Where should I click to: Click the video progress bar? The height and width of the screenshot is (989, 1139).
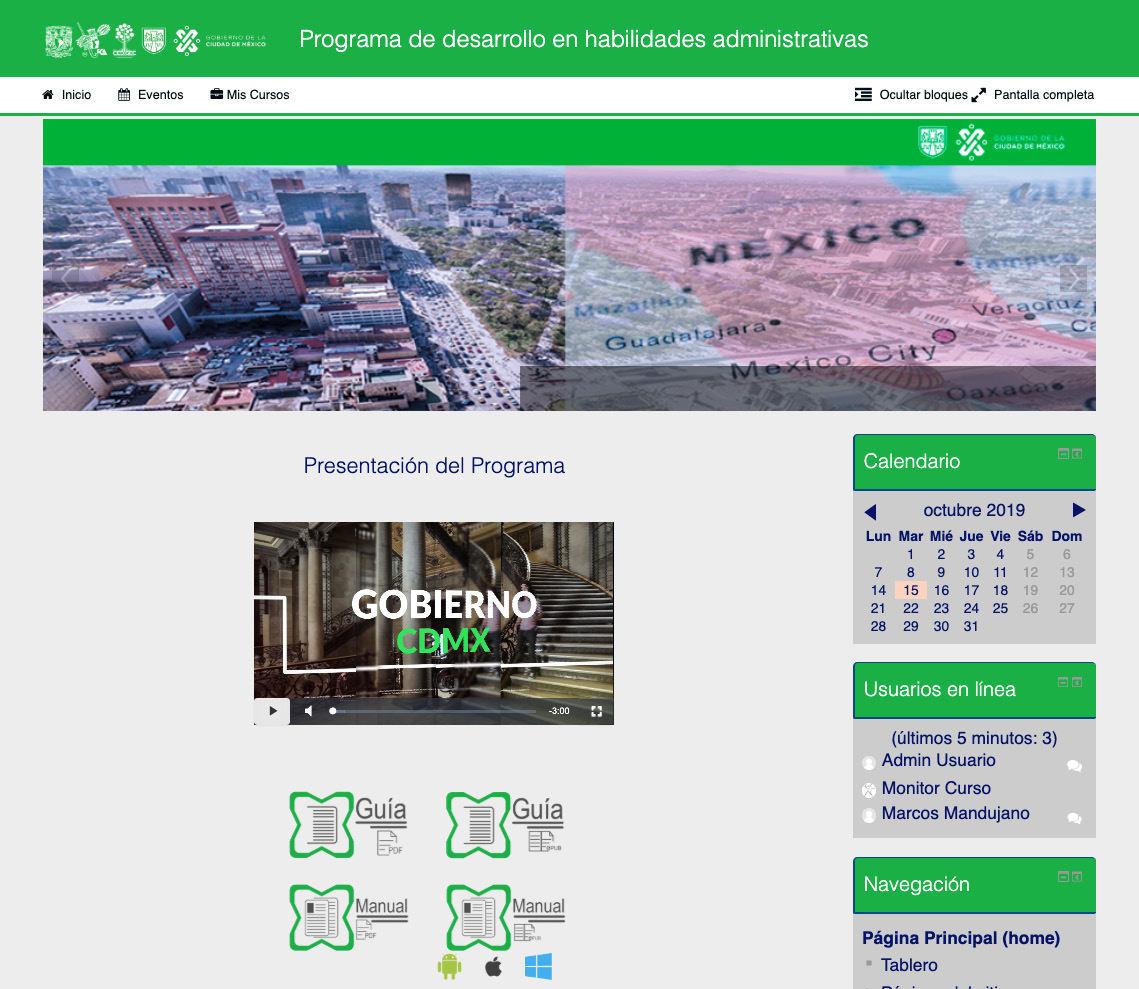coord(434,711)
